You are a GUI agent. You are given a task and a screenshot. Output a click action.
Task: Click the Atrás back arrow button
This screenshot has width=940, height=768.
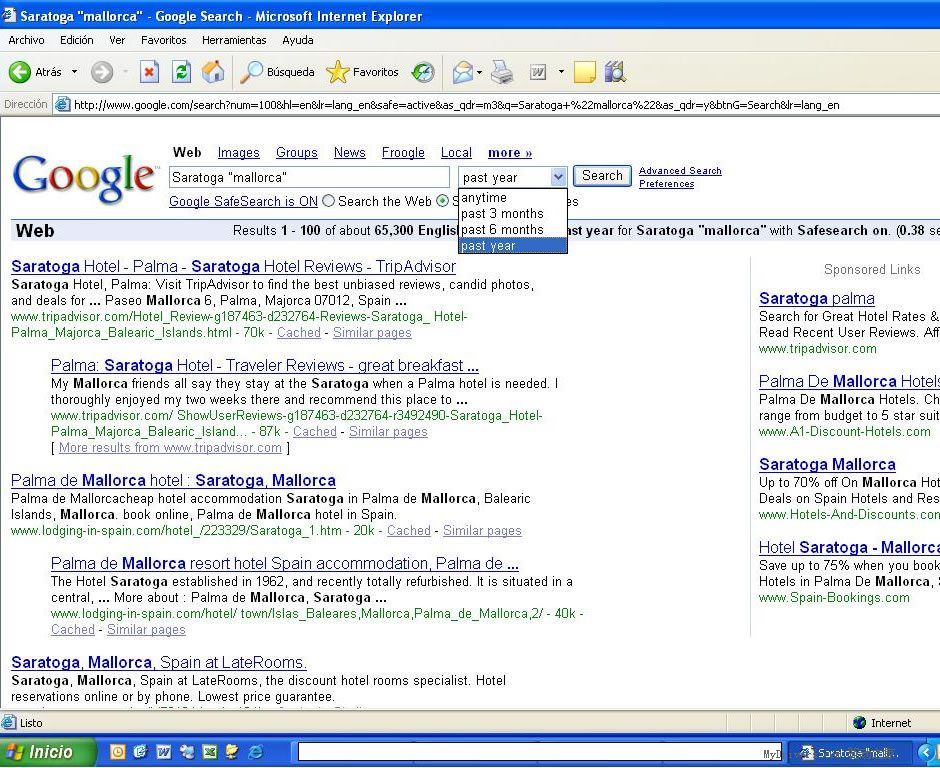[x=35, y=72]
